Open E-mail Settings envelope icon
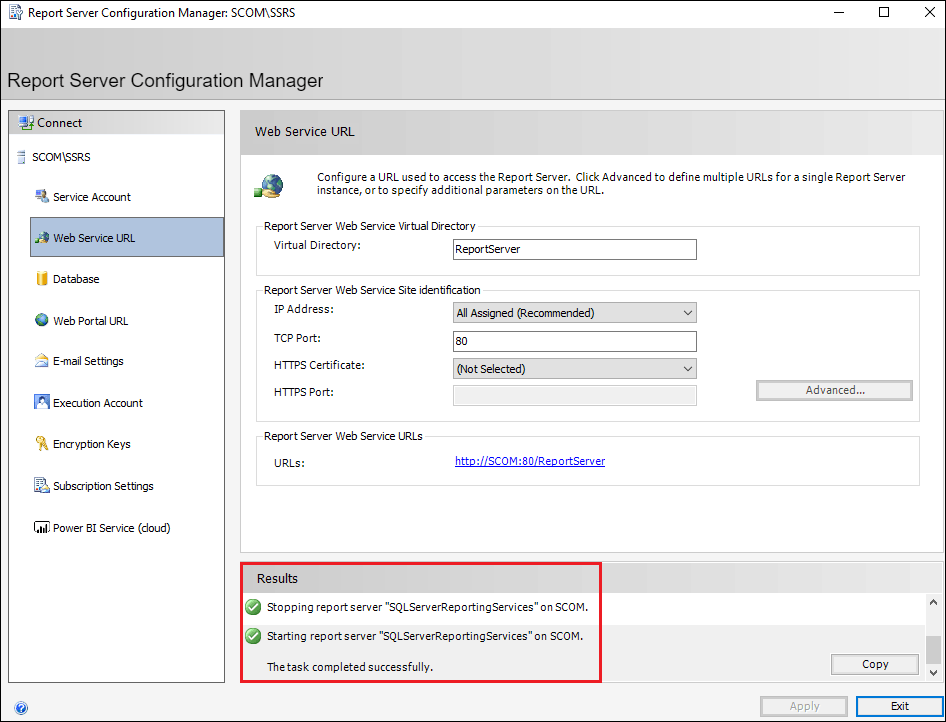 [42, 361]
